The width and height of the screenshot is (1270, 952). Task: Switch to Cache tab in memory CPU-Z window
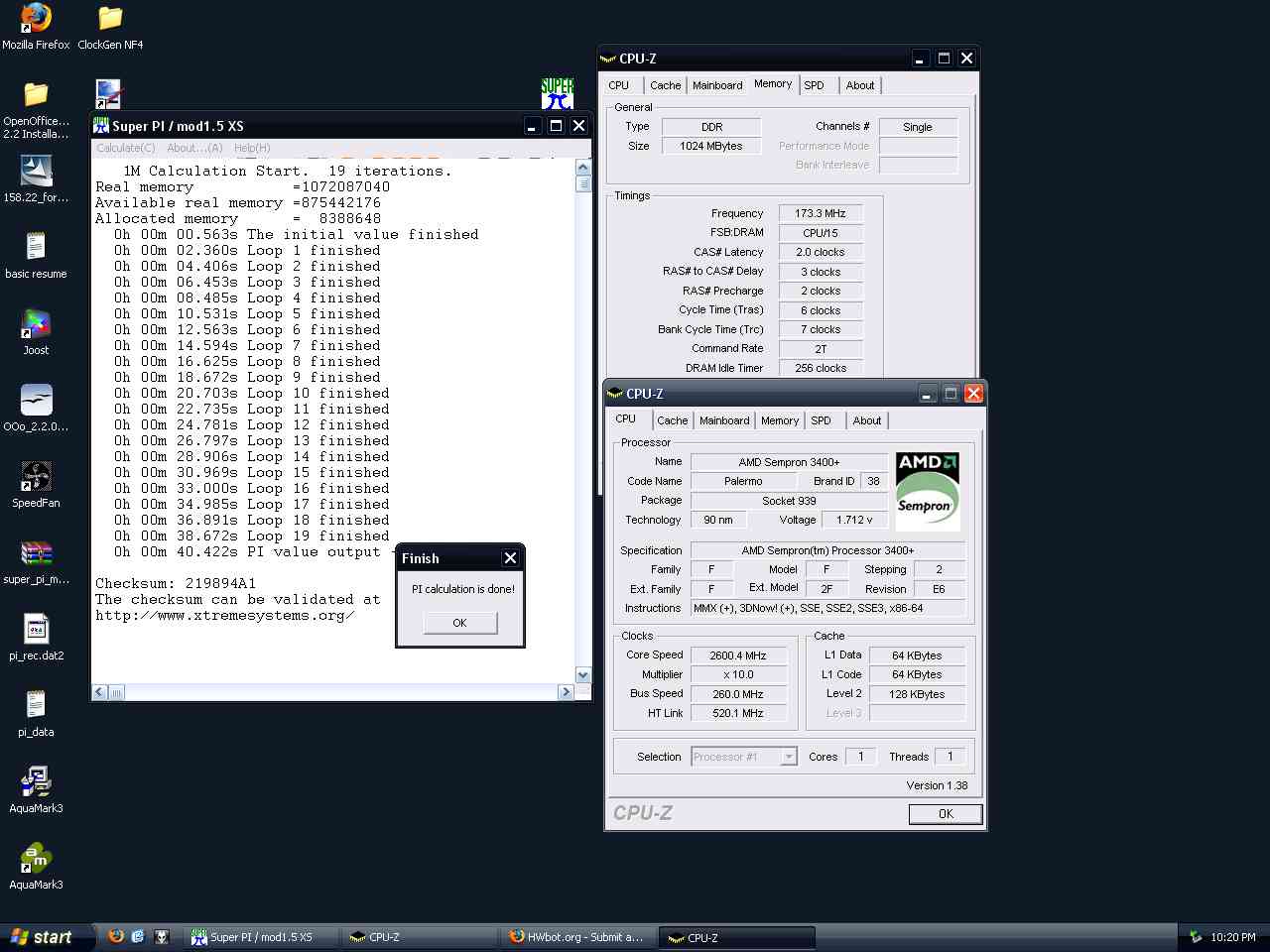665,85
